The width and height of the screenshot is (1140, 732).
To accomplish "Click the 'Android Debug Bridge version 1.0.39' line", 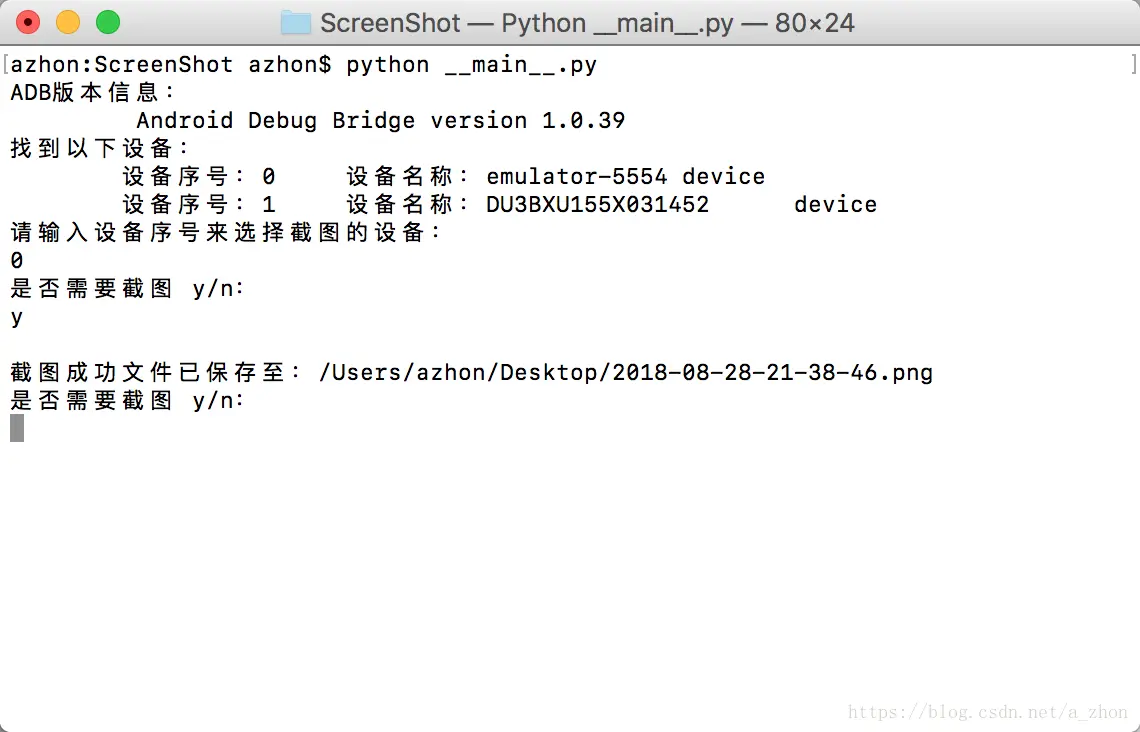I will coord(380,121).
